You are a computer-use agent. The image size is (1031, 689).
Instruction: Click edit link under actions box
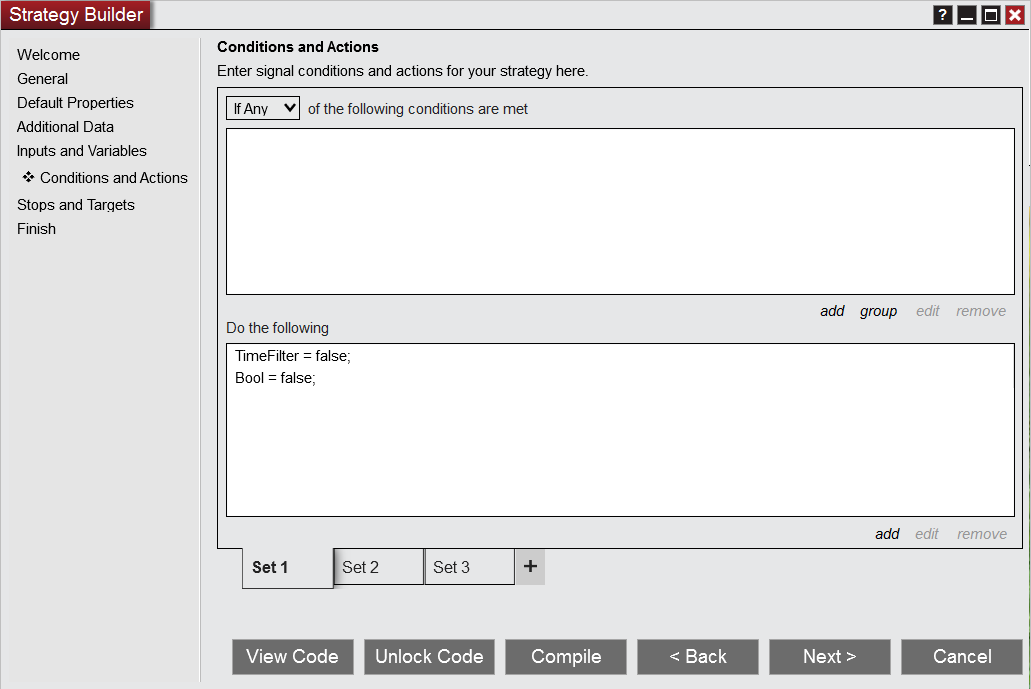point(927,534)
